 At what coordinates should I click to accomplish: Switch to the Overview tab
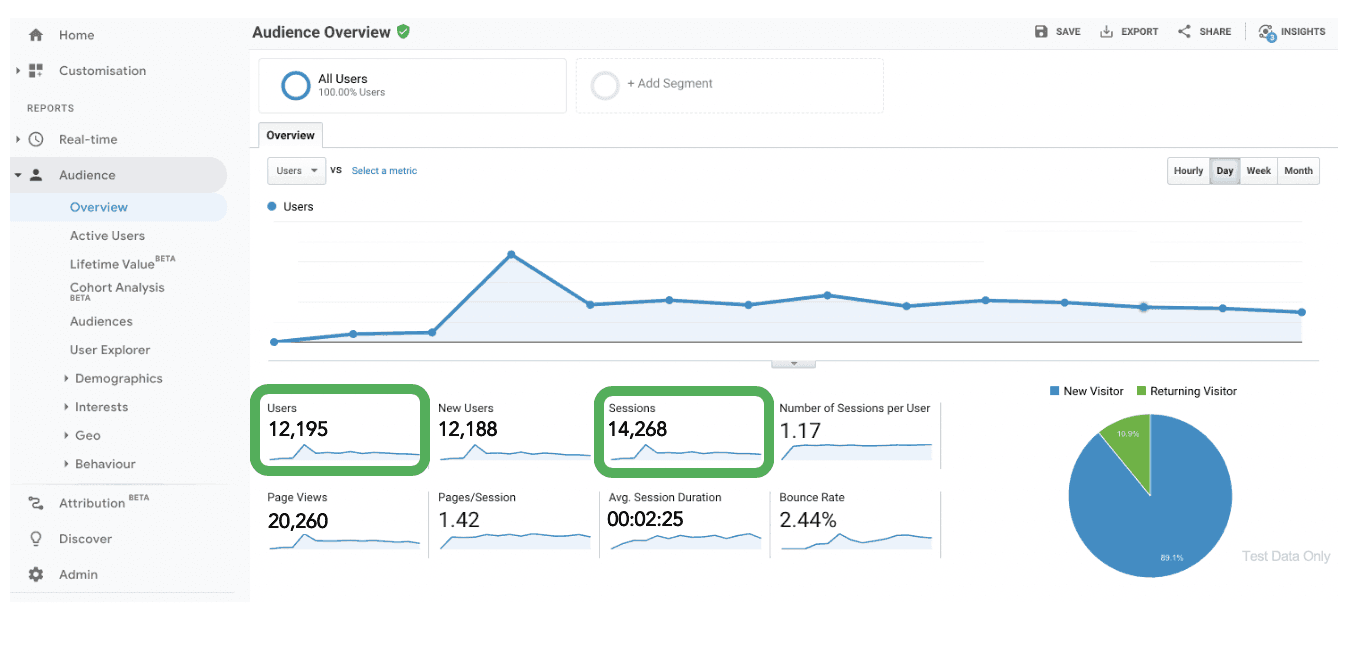[x=290, y=135]
